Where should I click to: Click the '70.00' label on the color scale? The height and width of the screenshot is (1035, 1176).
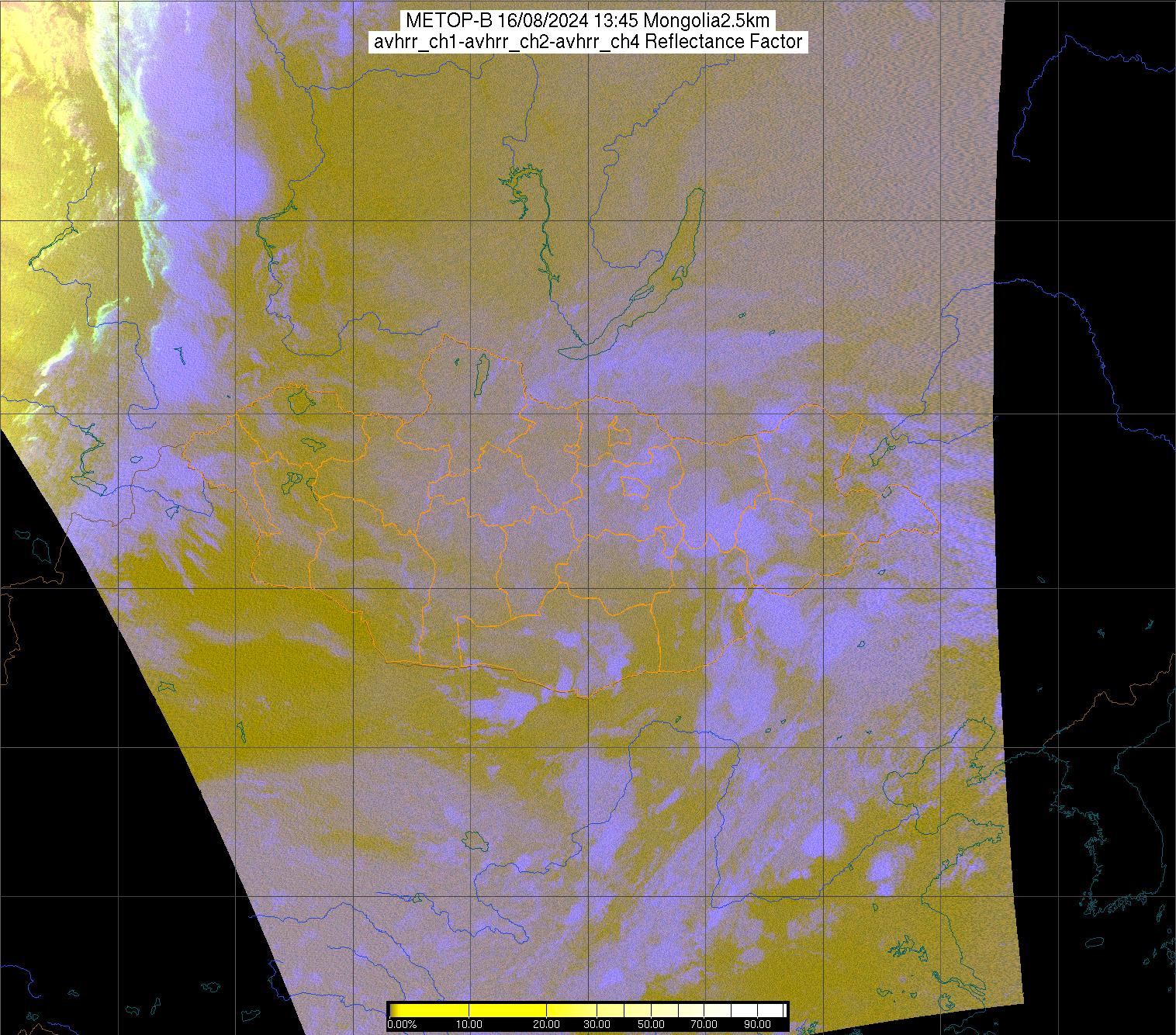pyautogui.click(x=704, y=1024)
